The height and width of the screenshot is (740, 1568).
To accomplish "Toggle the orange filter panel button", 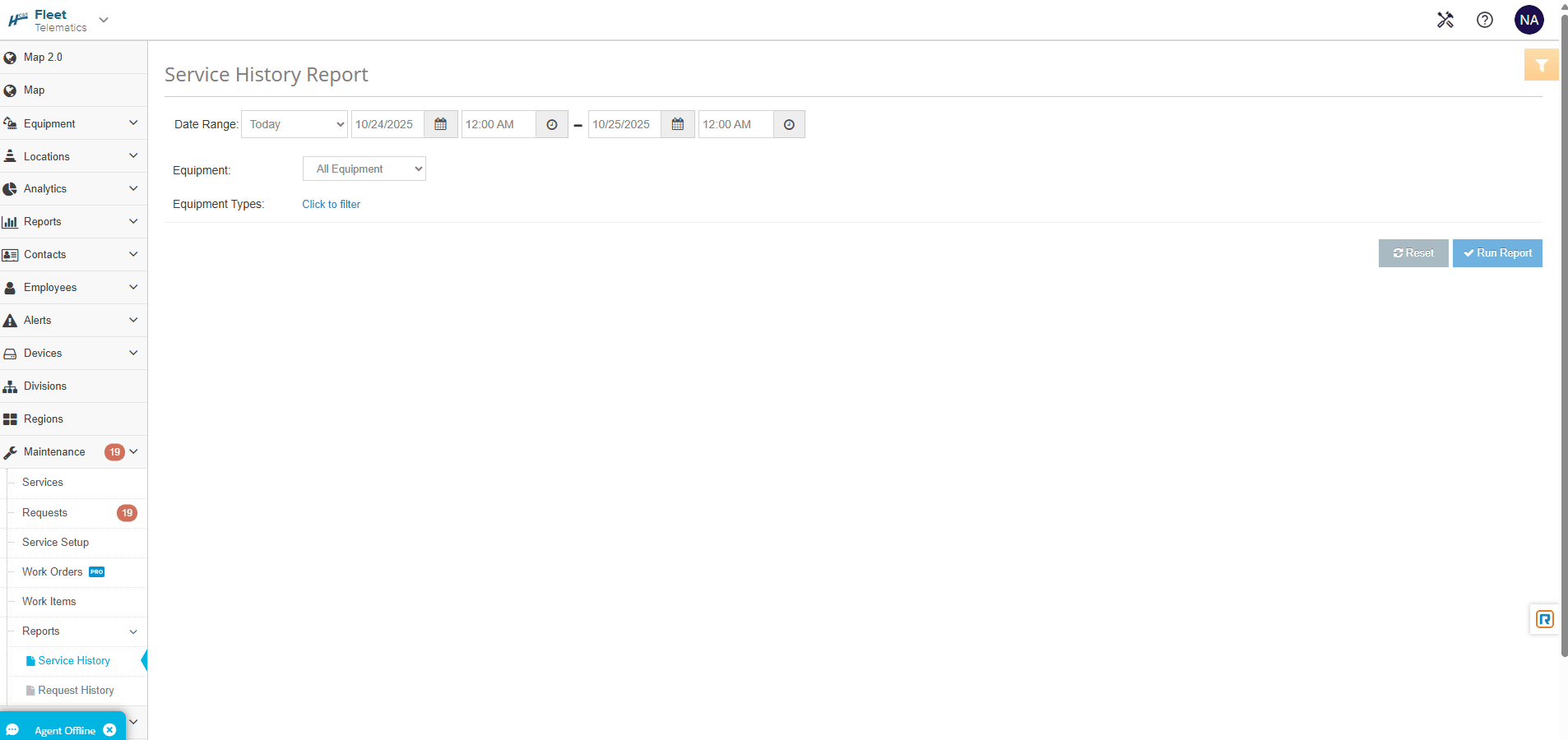I will (1541, 65).
